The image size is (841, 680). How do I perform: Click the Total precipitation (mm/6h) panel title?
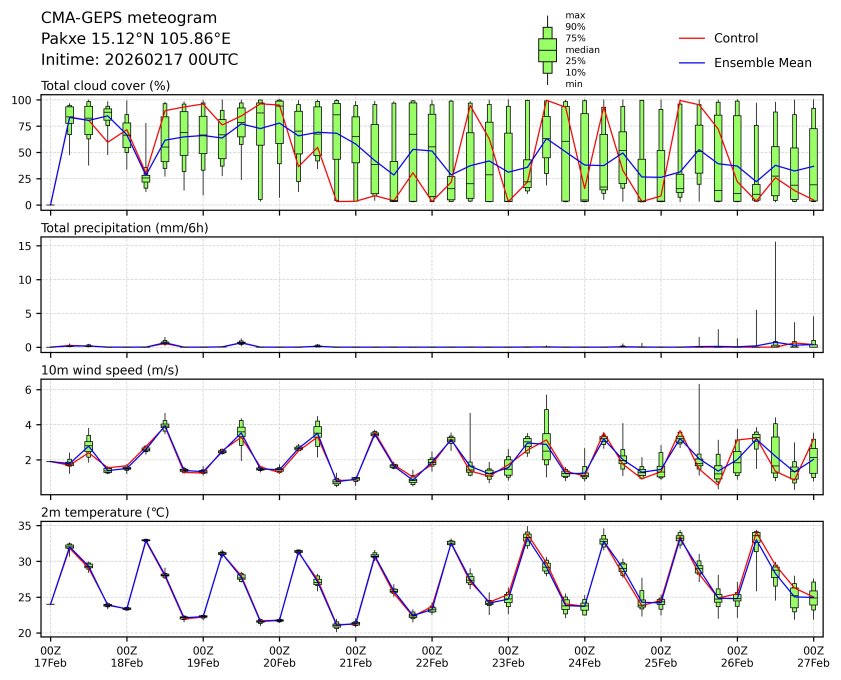click(122, 228)
